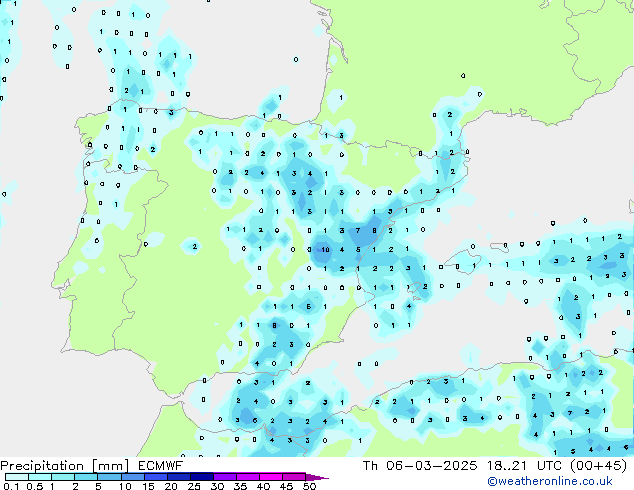The width and height of the screenshot is (634, 490).
Task: Click the 0.1–0.5 mm palest legend swatch
Action: click(17, 477)
